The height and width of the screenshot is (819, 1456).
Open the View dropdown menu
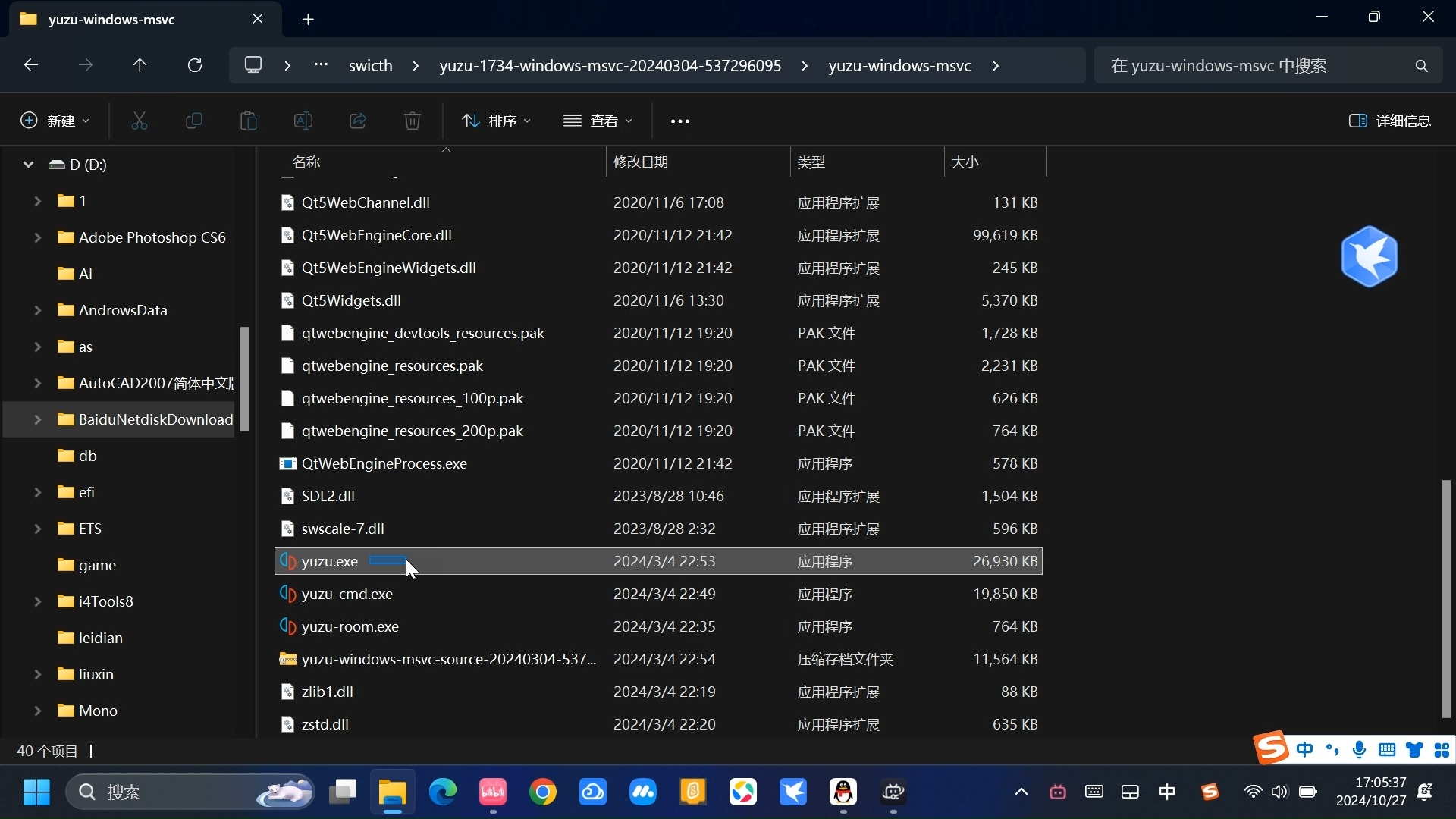click(598, 121)
